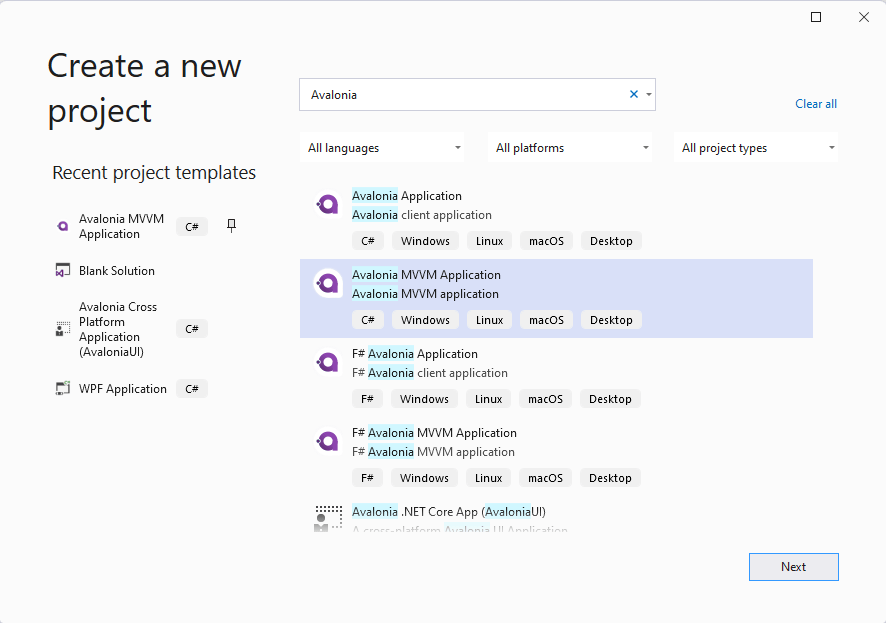Image resolution: width=886 pixels, height=623 pixels.
Task: Open the All platforms dropdown
Action: (569, 147)
